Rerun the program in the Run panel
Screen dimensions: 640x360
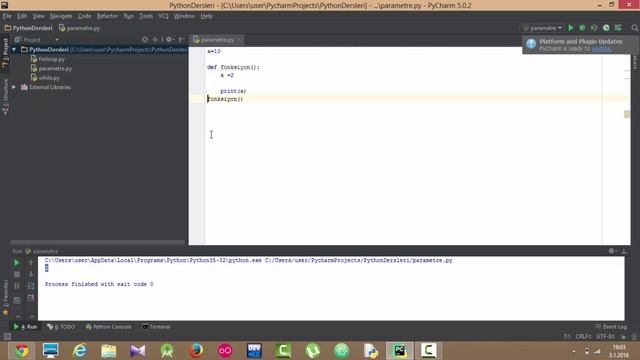tap(17, 263)
